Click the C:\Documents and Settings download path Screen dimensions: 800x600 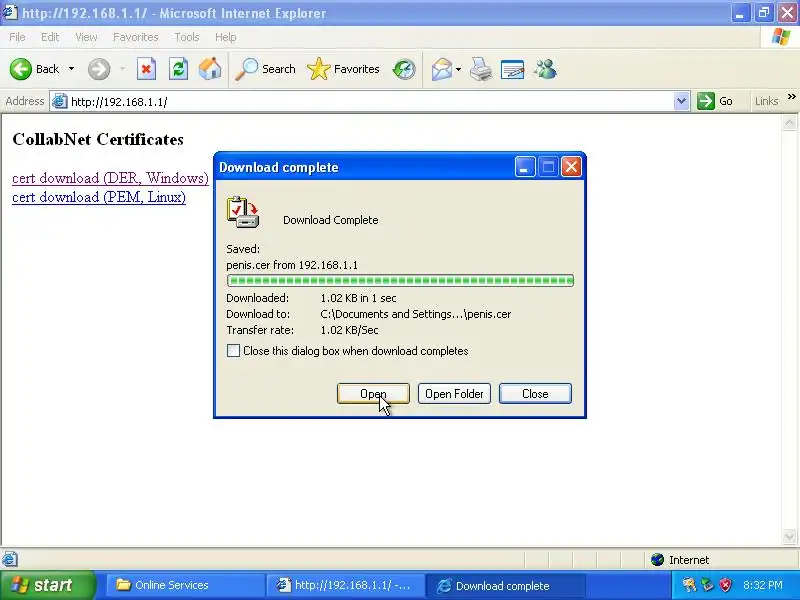point(416,314)
